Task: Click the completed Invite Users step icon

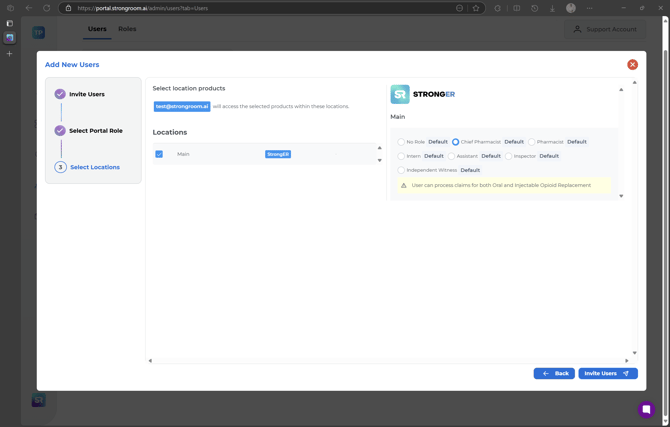Action: (x=60, y=94)
